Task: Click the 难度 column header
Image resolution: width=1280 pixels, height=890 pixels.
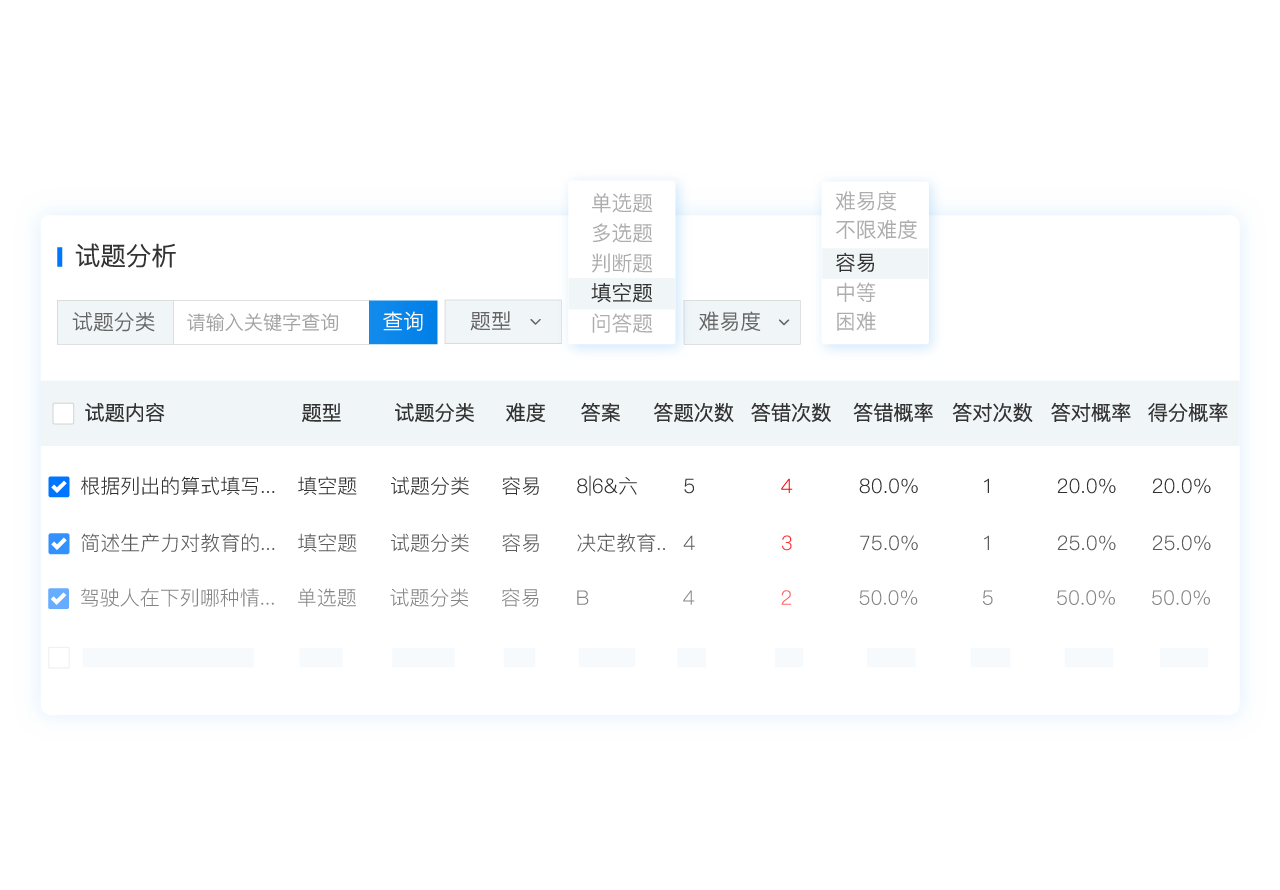Action: point(525,413)
